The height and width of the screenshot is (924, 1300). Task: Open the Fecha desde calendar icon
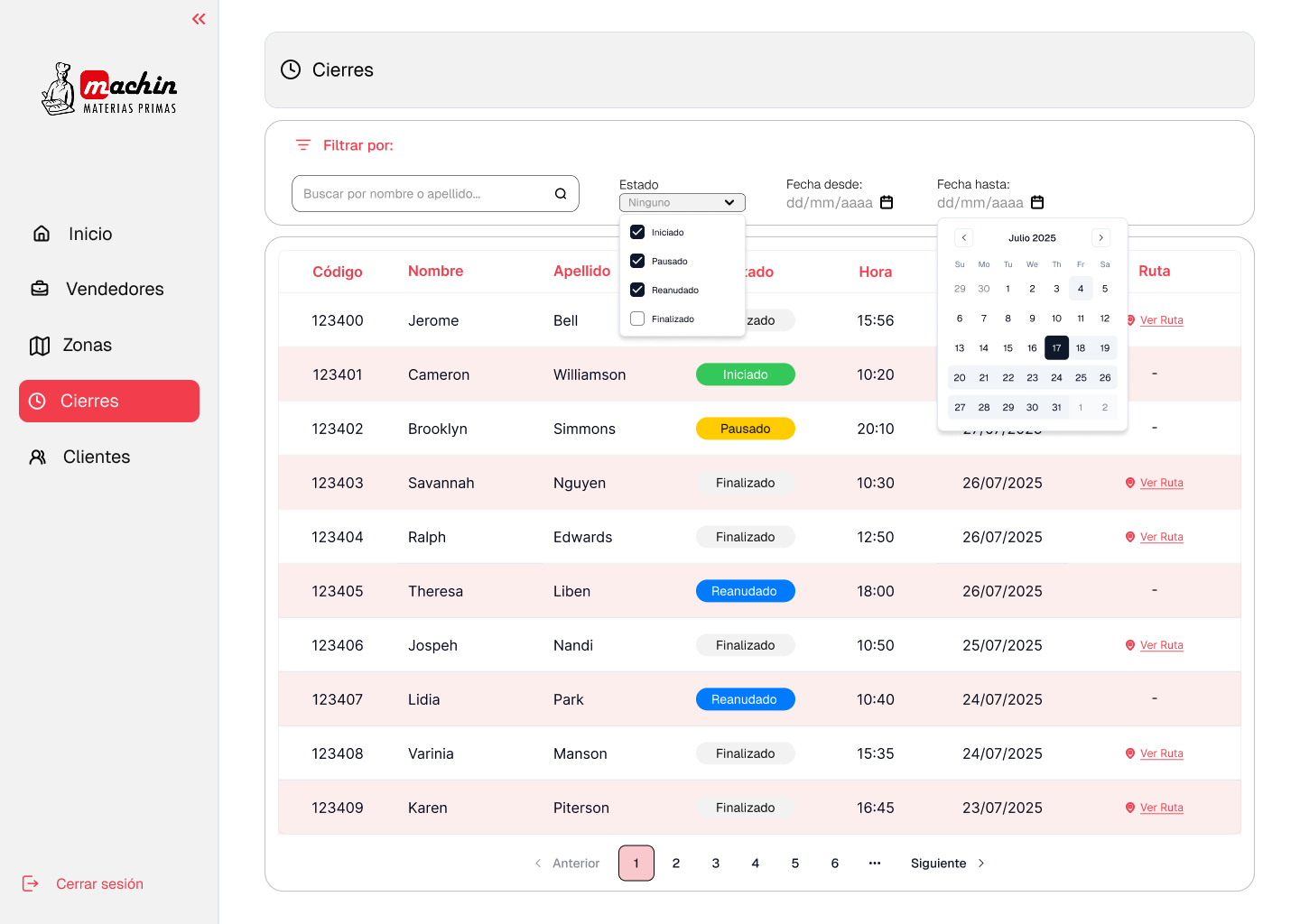(887, 202)
